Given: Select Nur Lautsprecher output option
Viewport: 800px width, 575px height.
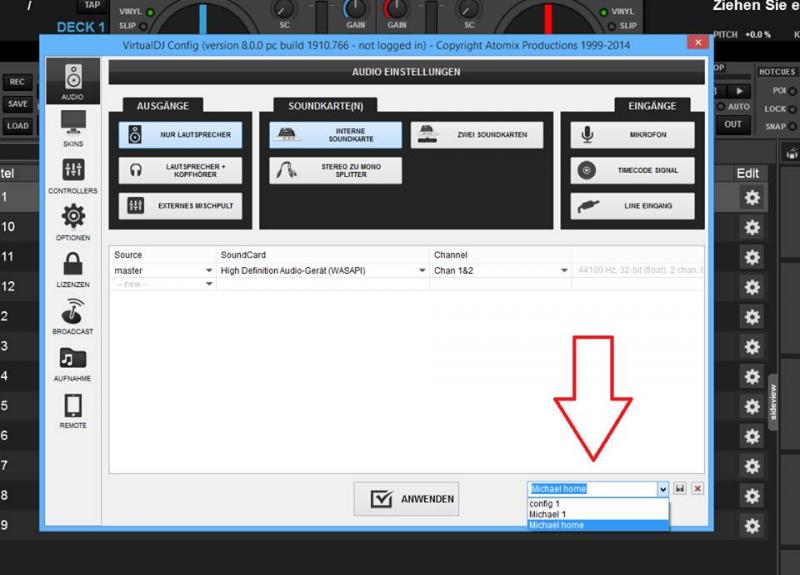Looking at the screenshot, I should pyautogui.click(x=180, y=135).
